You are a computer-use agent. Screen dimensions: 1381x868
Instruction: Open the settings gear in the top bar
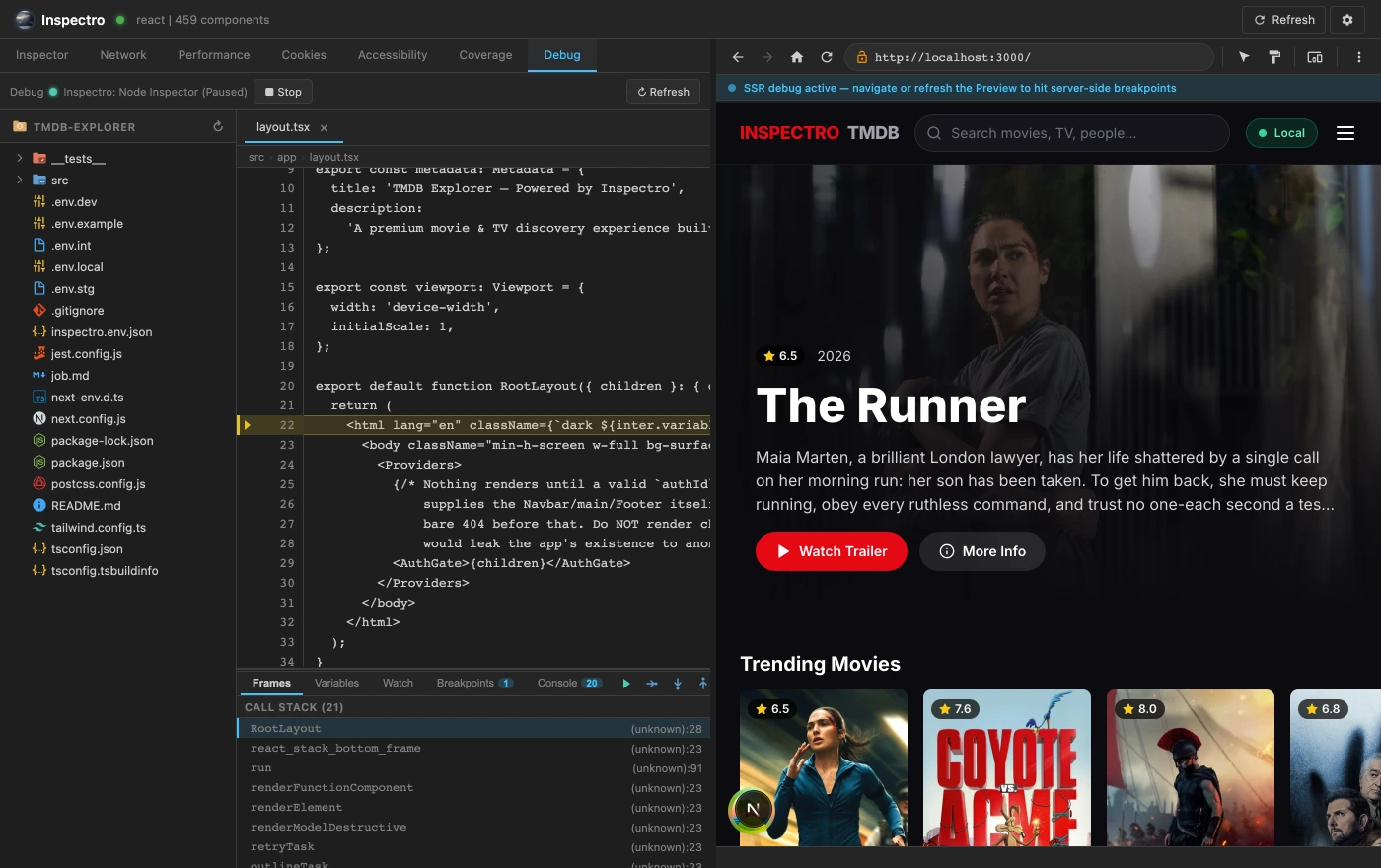click(x=1347, y=20)
